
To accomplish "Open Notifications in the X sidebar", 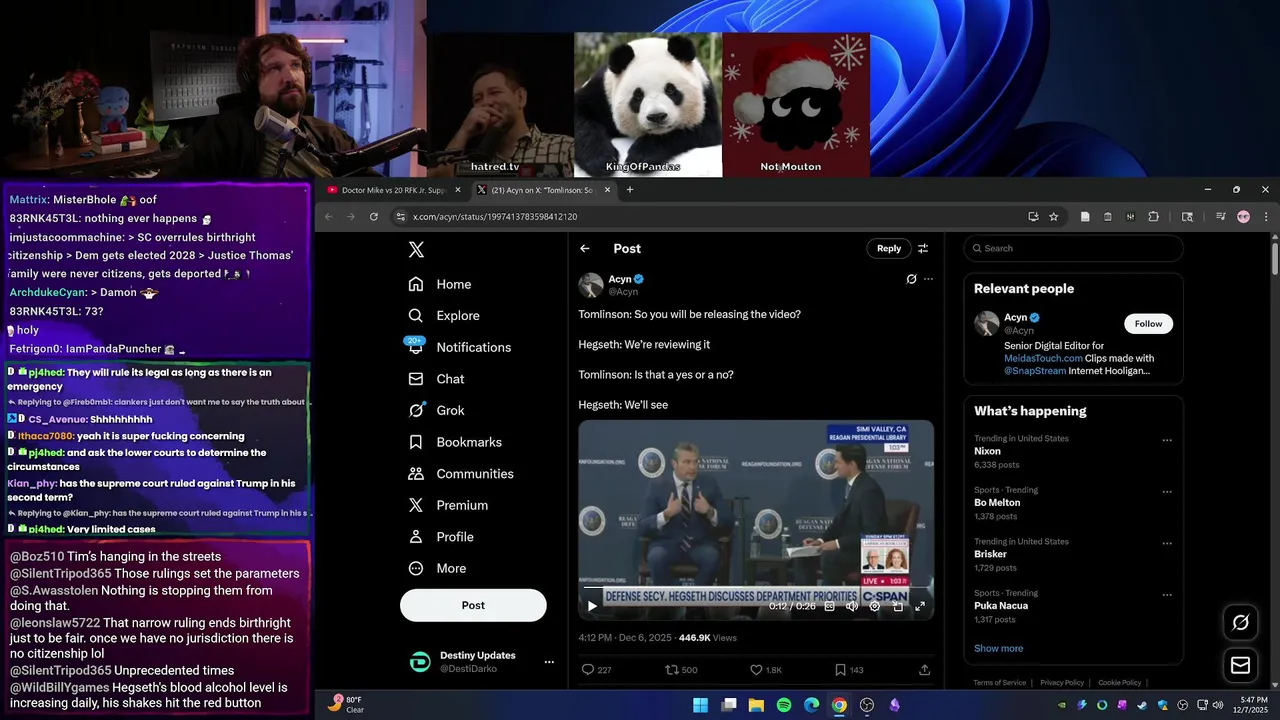I will click(460, 347).
